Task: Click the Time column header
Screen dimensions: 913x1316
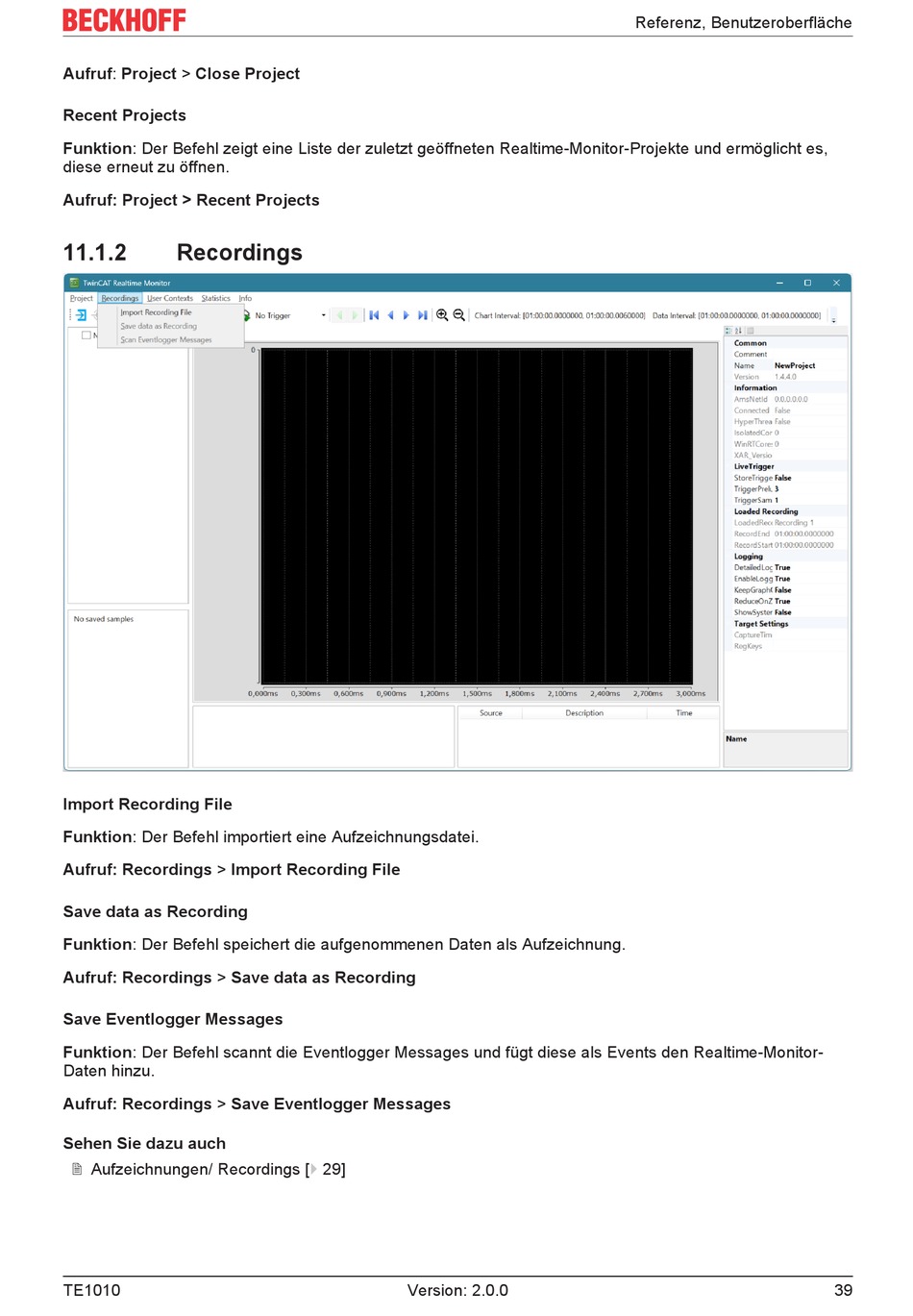Action: point(683,713)
